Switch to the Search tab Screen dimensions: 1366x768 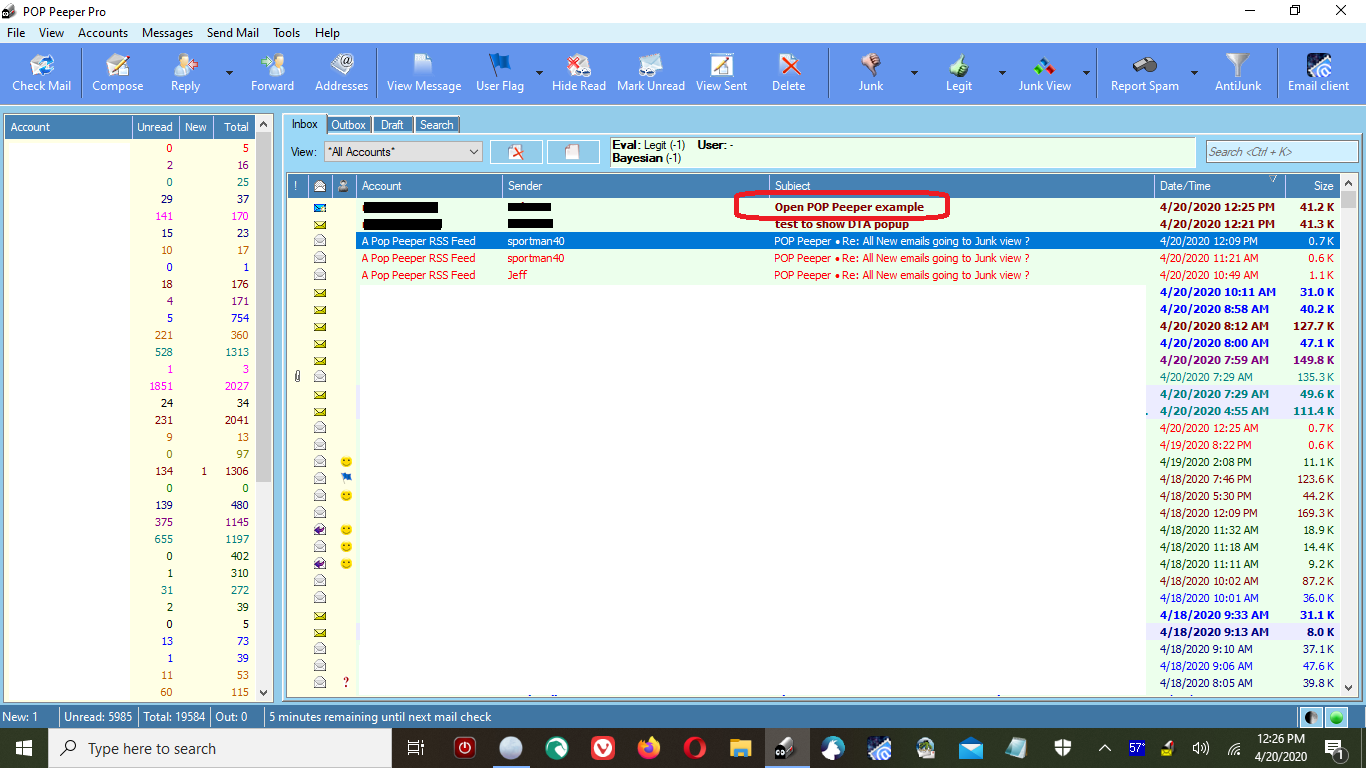coord(436,125)
